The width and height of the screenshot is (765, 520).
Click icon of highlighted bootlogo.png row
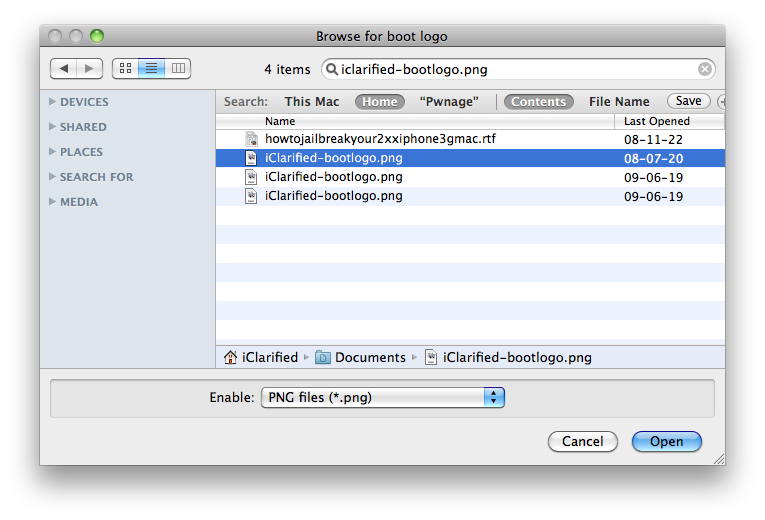[251, 158]
